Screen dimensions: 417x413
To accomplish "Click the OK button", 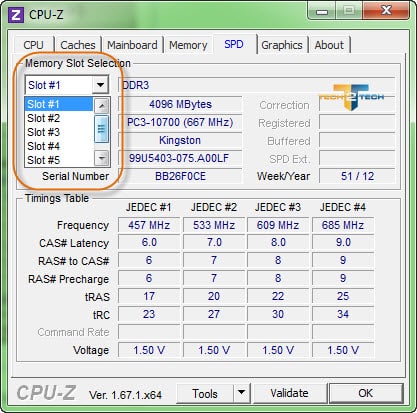I will tap(366, 393).
